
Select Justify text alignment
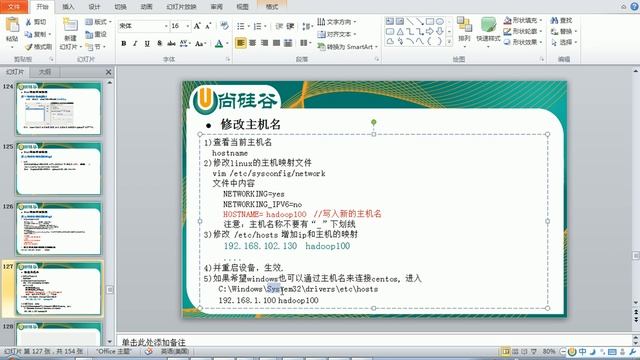pyautogui.click(x=276, y=43)
